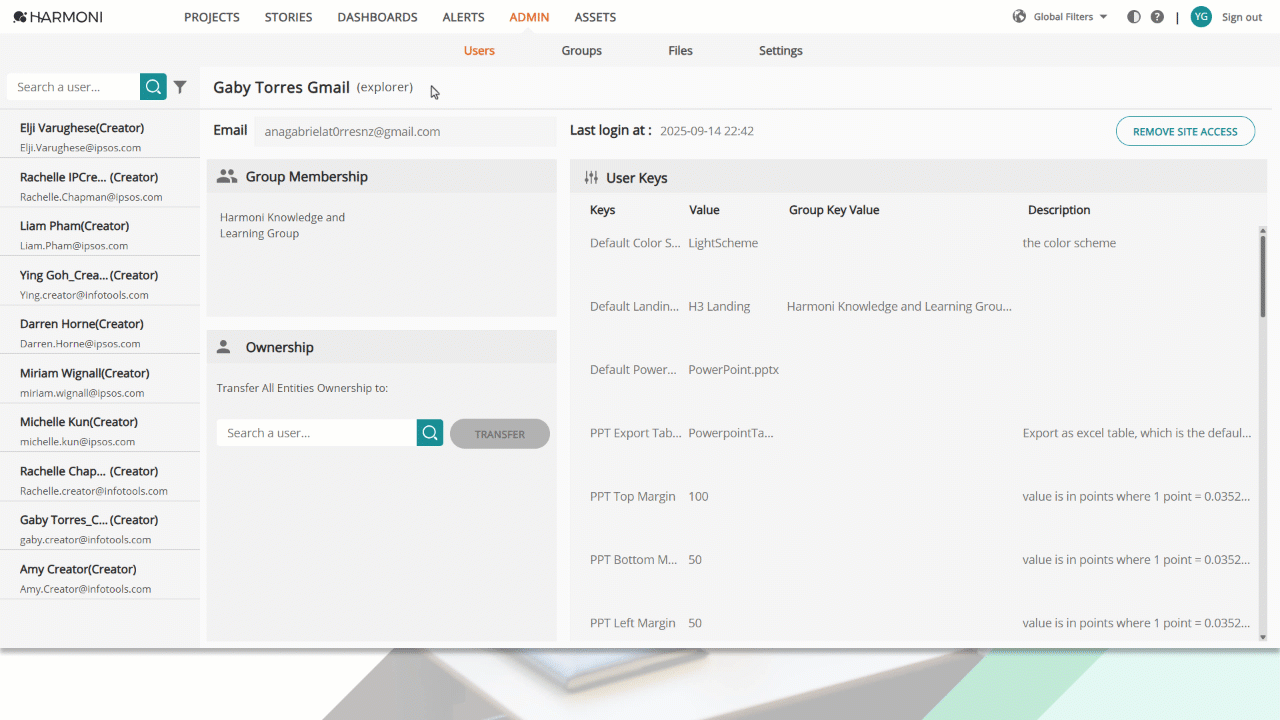
Task: Open the user list filter funnel
Action: (180, 87)
